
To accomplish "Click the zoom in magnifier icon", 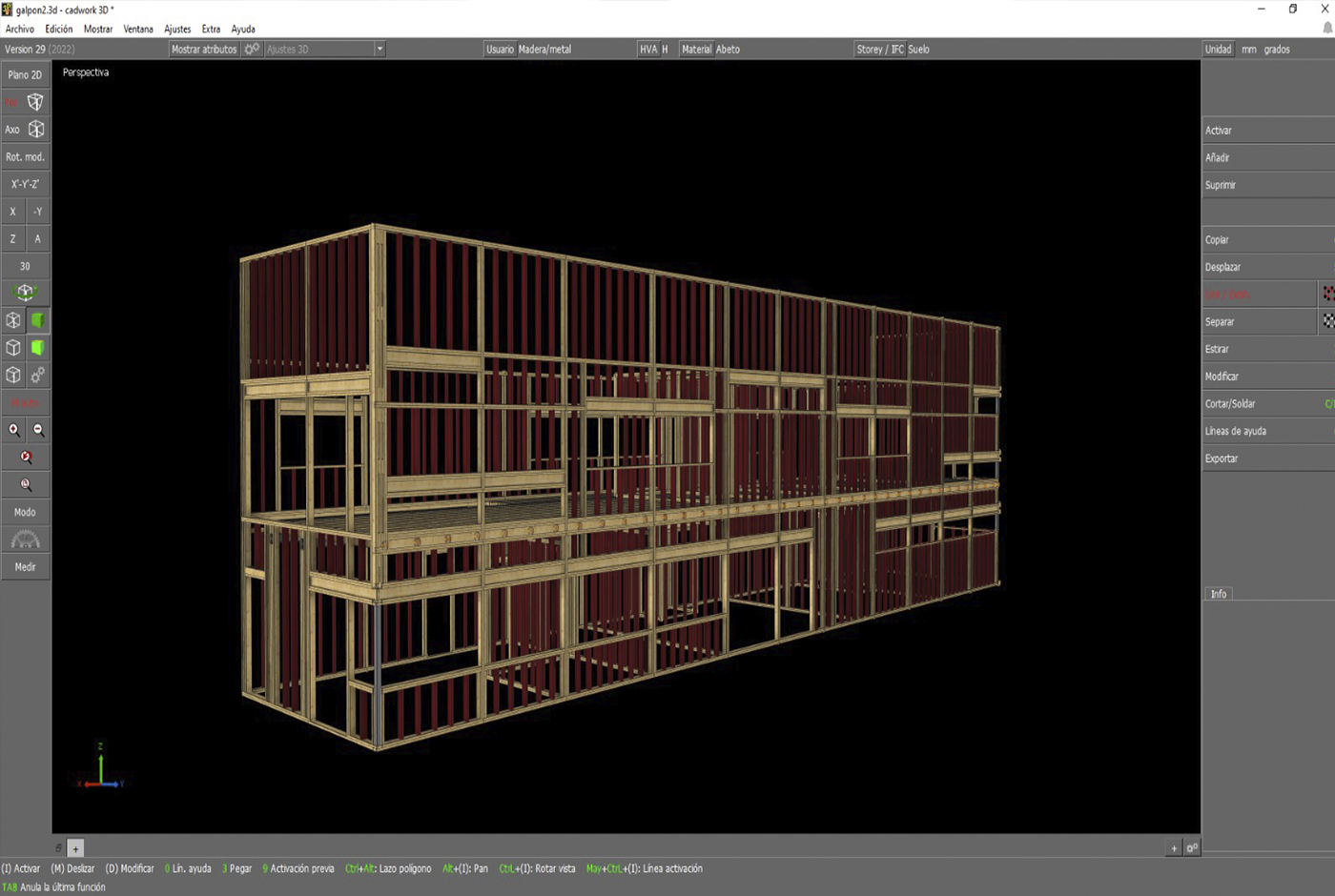I will pyautogui.click(x=14, y=431).
